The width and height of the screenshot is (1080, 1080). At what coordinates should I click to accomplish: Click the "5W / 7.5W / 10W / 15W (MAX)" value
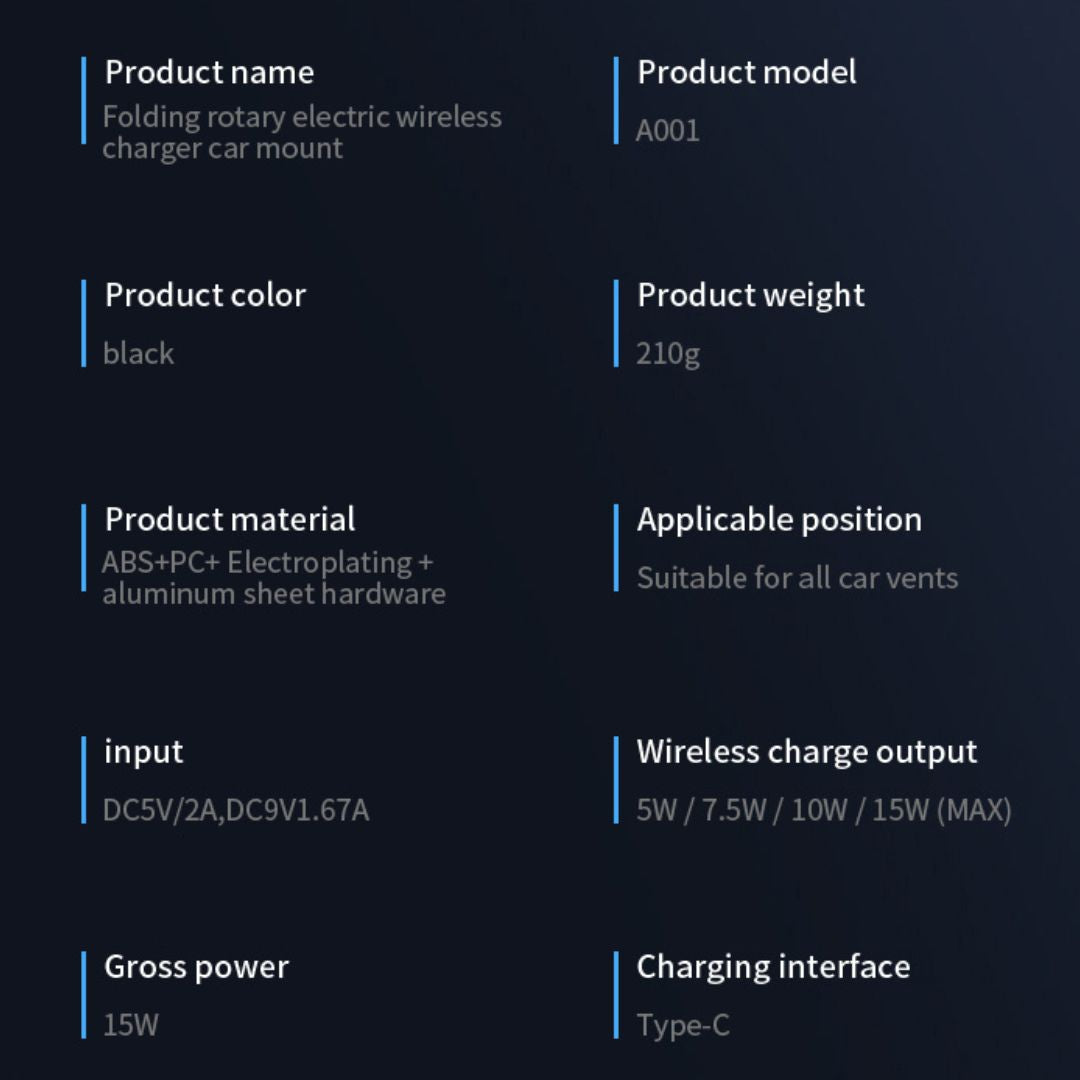(823, 809)
